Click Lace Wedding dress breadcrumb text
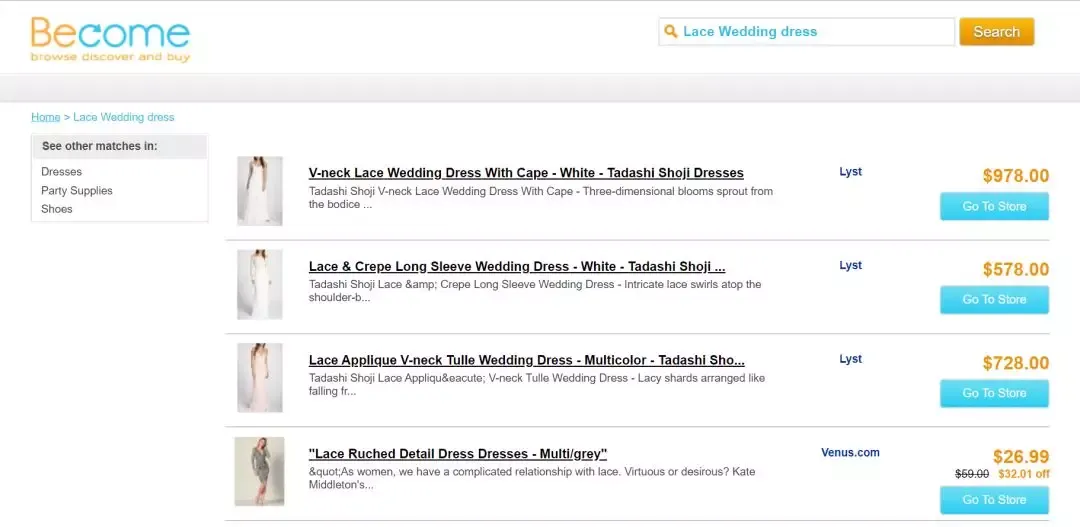The width and height of the screenshot is (1080, 527). coord(124,117)
